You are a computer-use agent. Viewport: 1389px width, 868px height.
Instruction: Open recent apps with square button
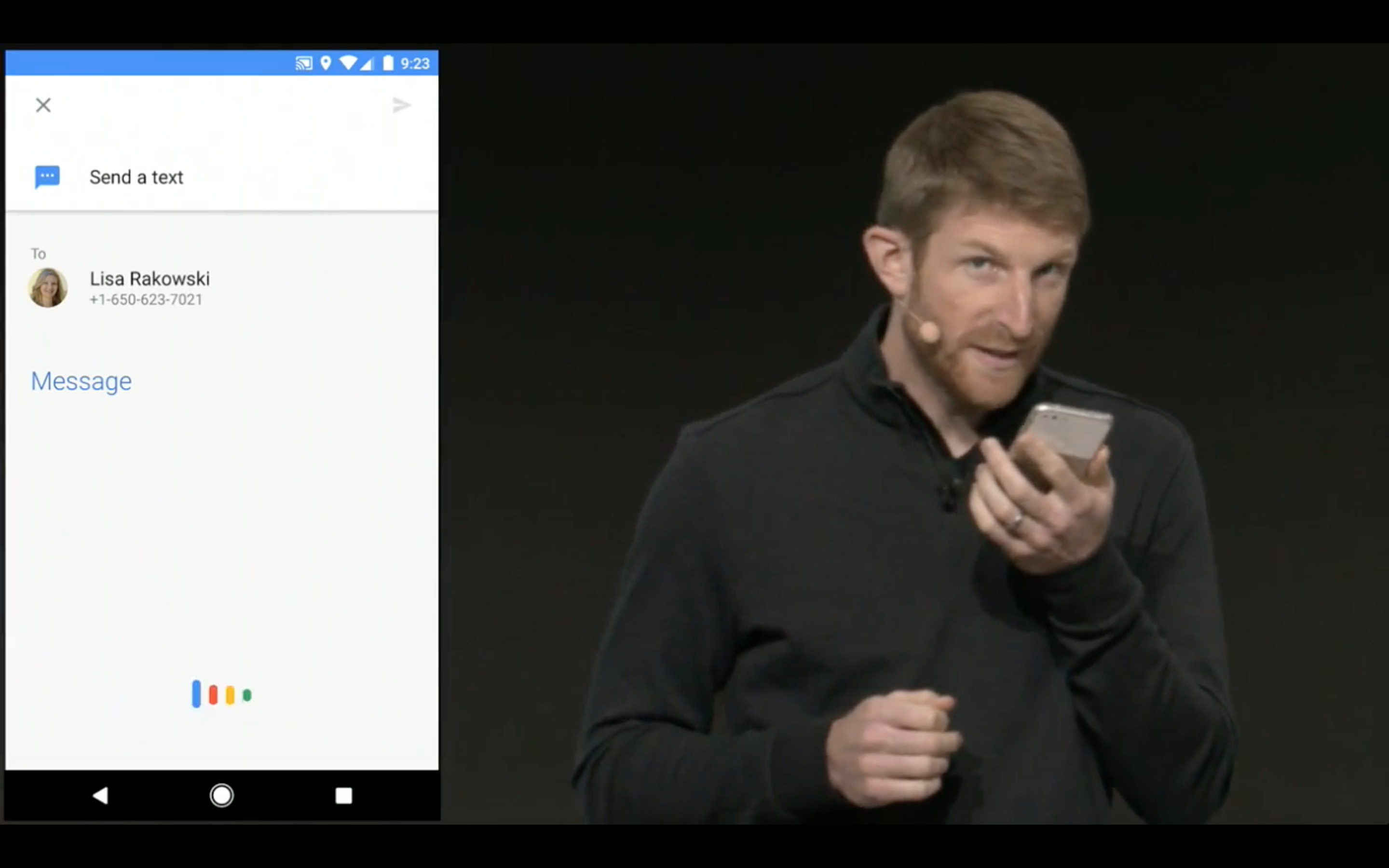(344, 796)
